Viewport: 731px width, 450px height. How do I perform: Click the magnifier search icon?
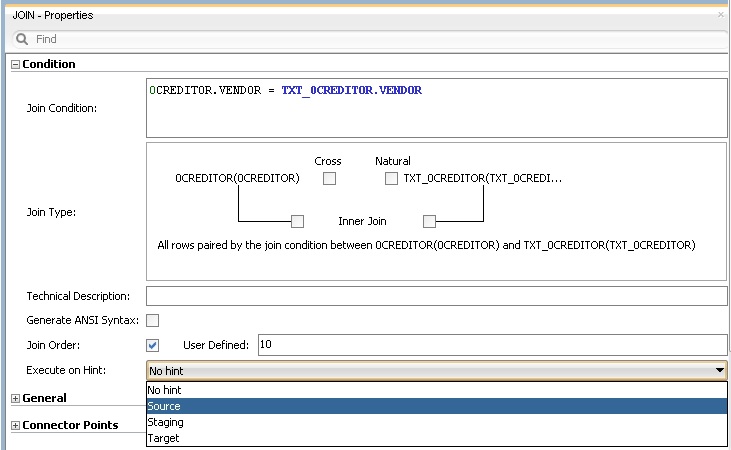pos(22,39)
